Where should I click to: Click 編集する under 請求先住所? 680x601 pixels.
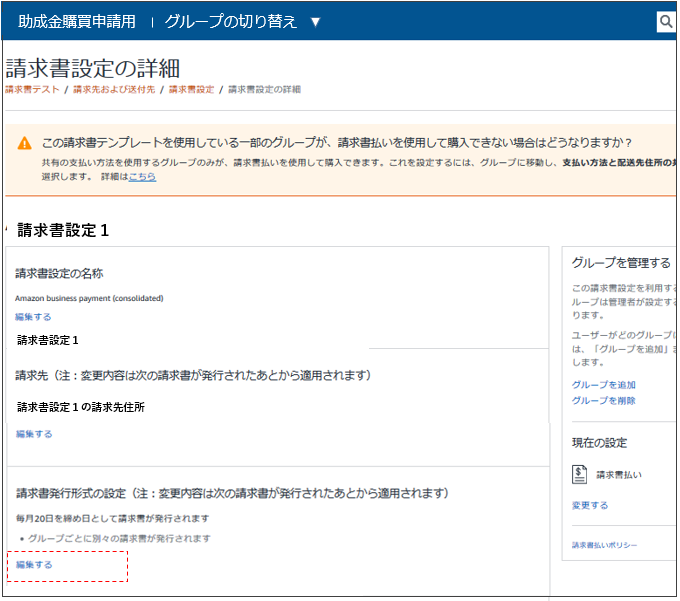pyautogui.click(x=34, y=434)
